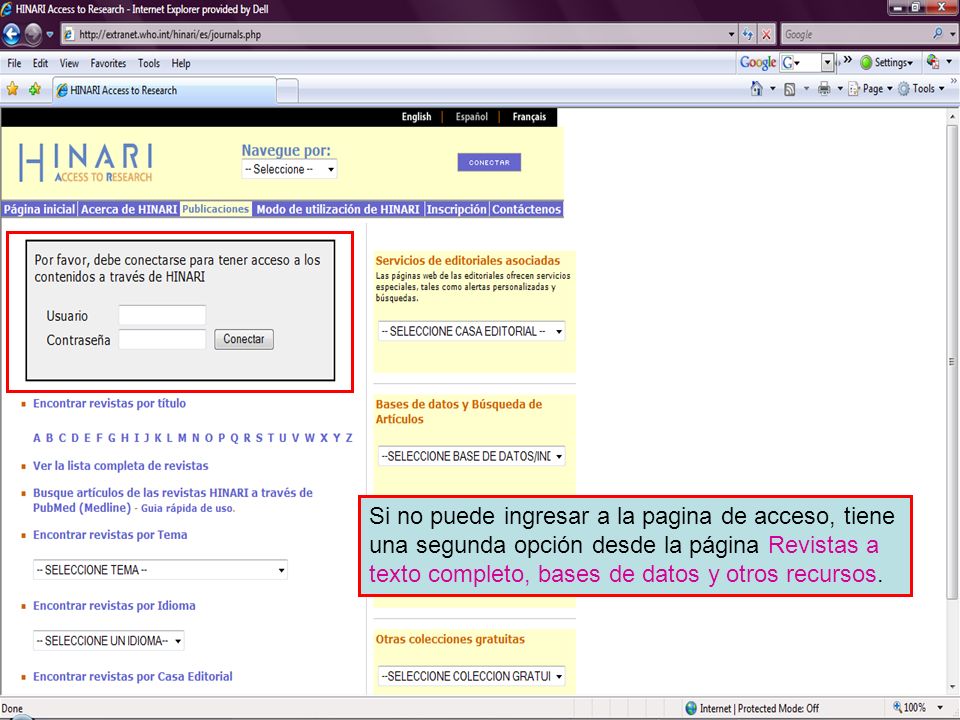The width and height of the screenshot is (960, 720).
Task: Select the HINARI Access to Research tab
Action: [x=164, y=90]
